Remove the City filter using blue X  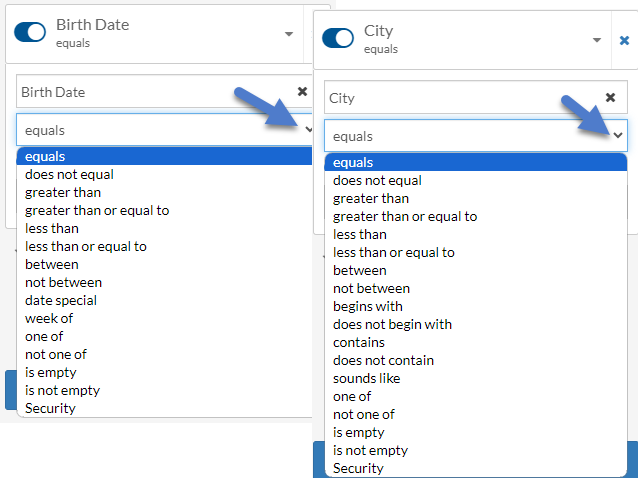624,40
